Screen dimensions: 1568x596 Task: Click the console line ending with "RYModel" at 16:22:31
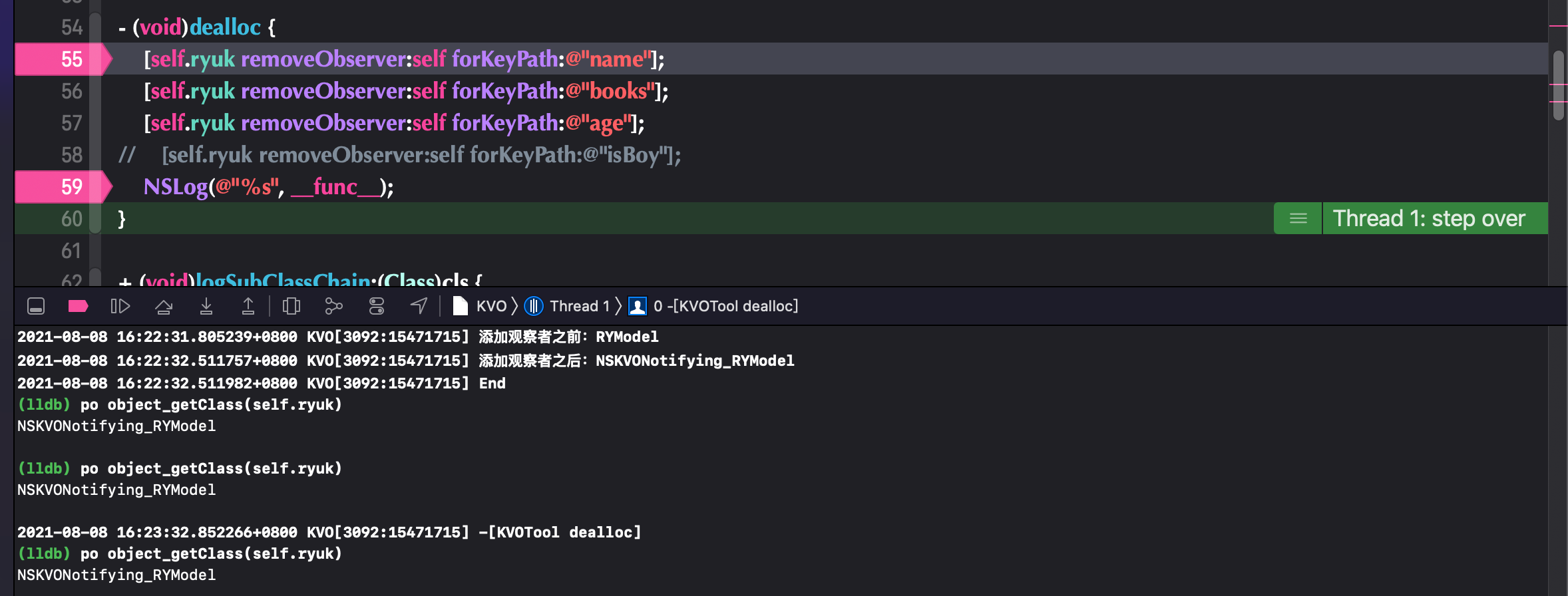point(338,337)
